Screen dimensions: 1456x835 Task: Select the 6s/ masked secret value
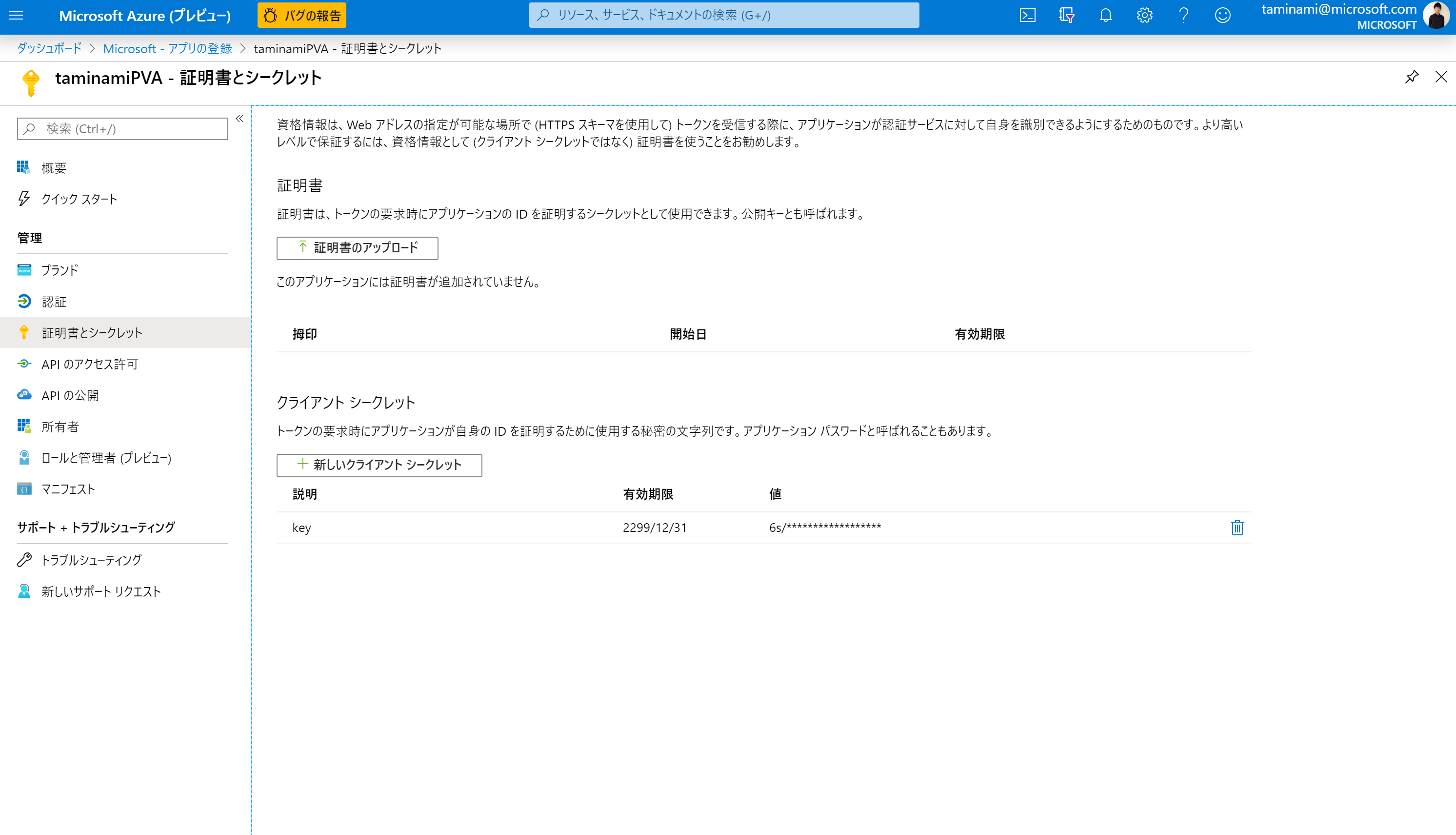825,528
